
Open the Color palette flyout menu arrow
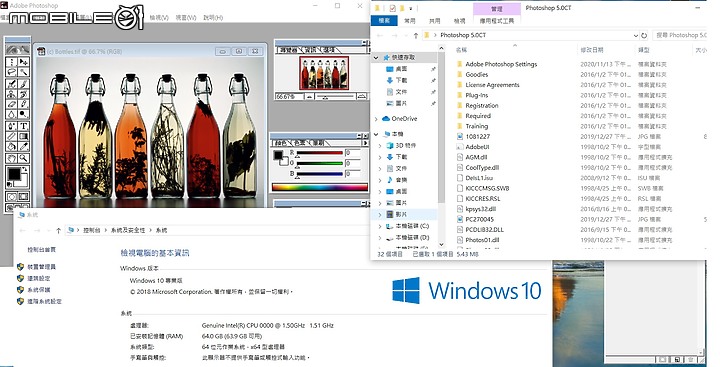click(x=366, y=143)
